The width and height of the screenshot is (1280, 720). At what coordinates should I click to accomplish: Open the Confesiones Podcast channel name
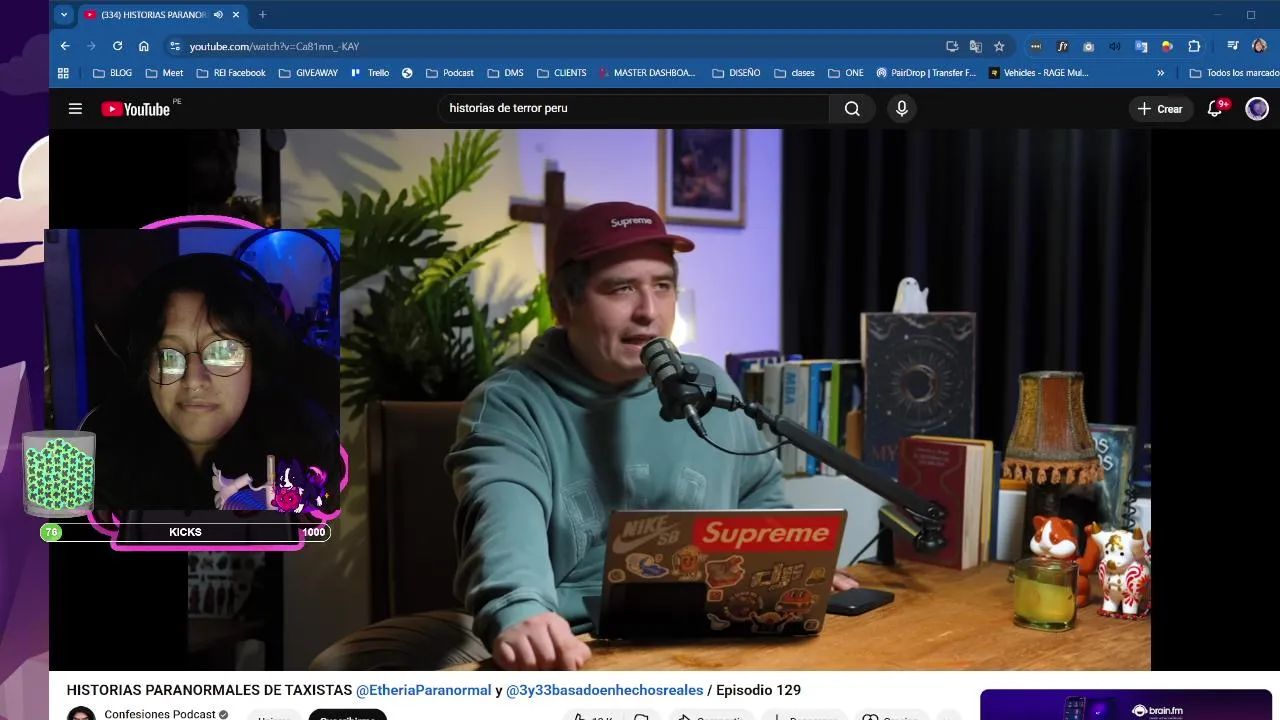click(x=160, y=714)
